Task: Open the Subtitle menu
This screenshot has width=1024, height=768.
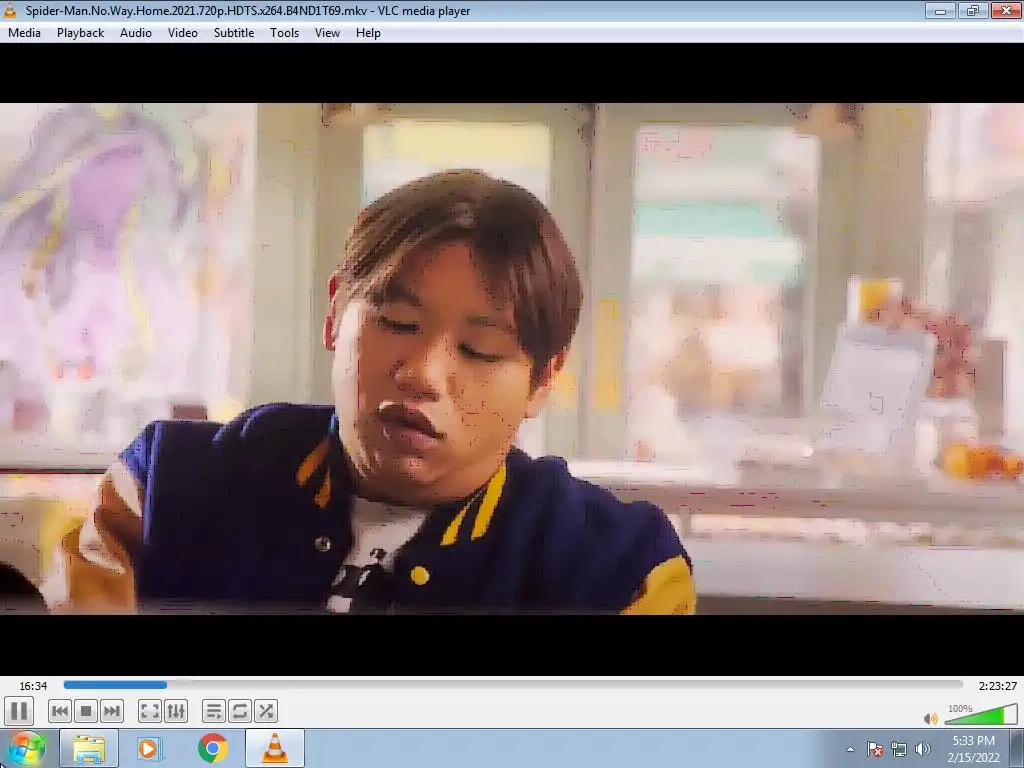Action: (x=234, y=33)
